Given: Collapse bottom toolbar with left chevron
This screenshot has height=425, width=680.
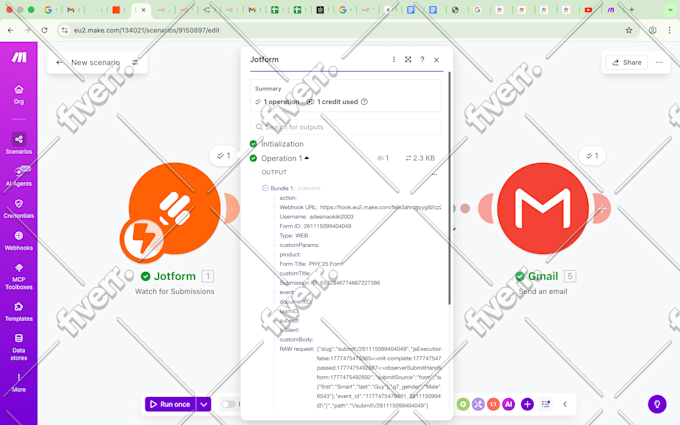Looking at the screenshot, I should [565, 404].
